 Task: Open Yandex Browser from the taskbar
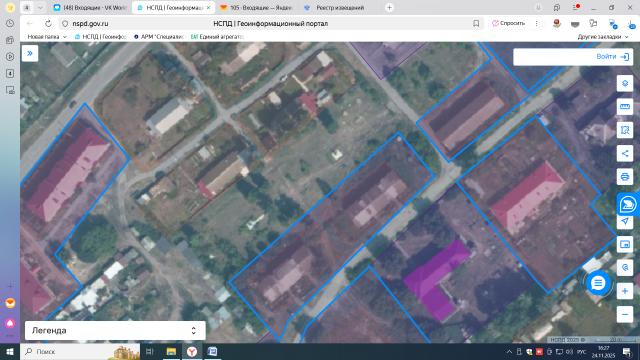click(x=192, y=351)
